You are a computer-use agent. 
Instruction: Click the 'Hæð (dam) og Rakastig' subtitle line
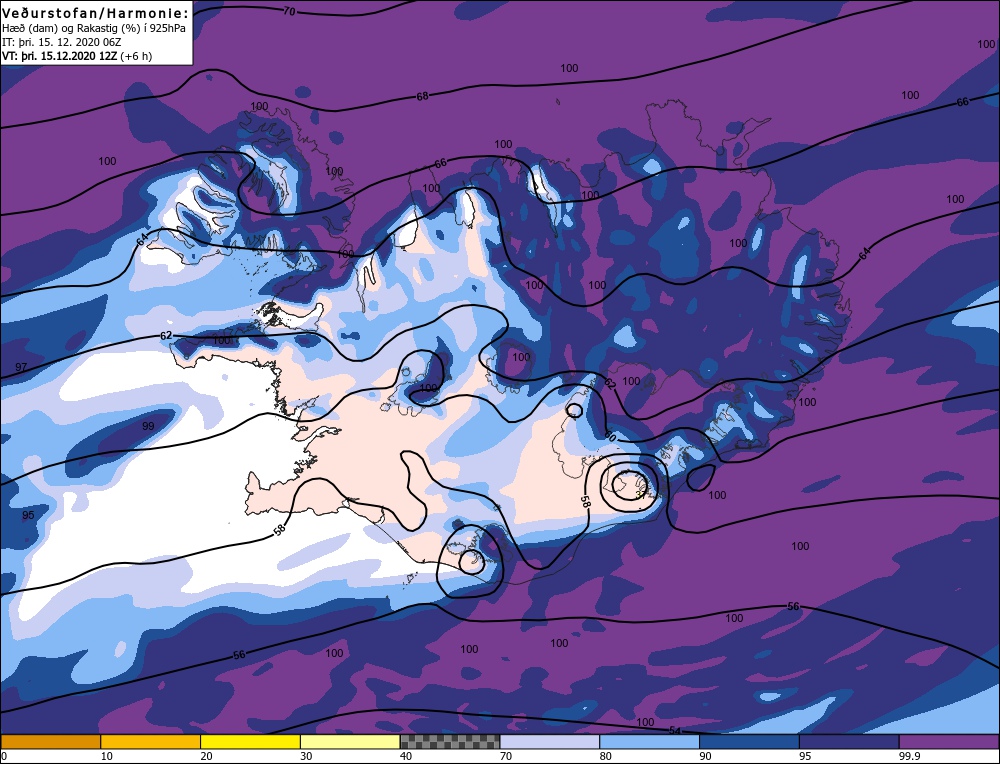click(x=94, y=28)
